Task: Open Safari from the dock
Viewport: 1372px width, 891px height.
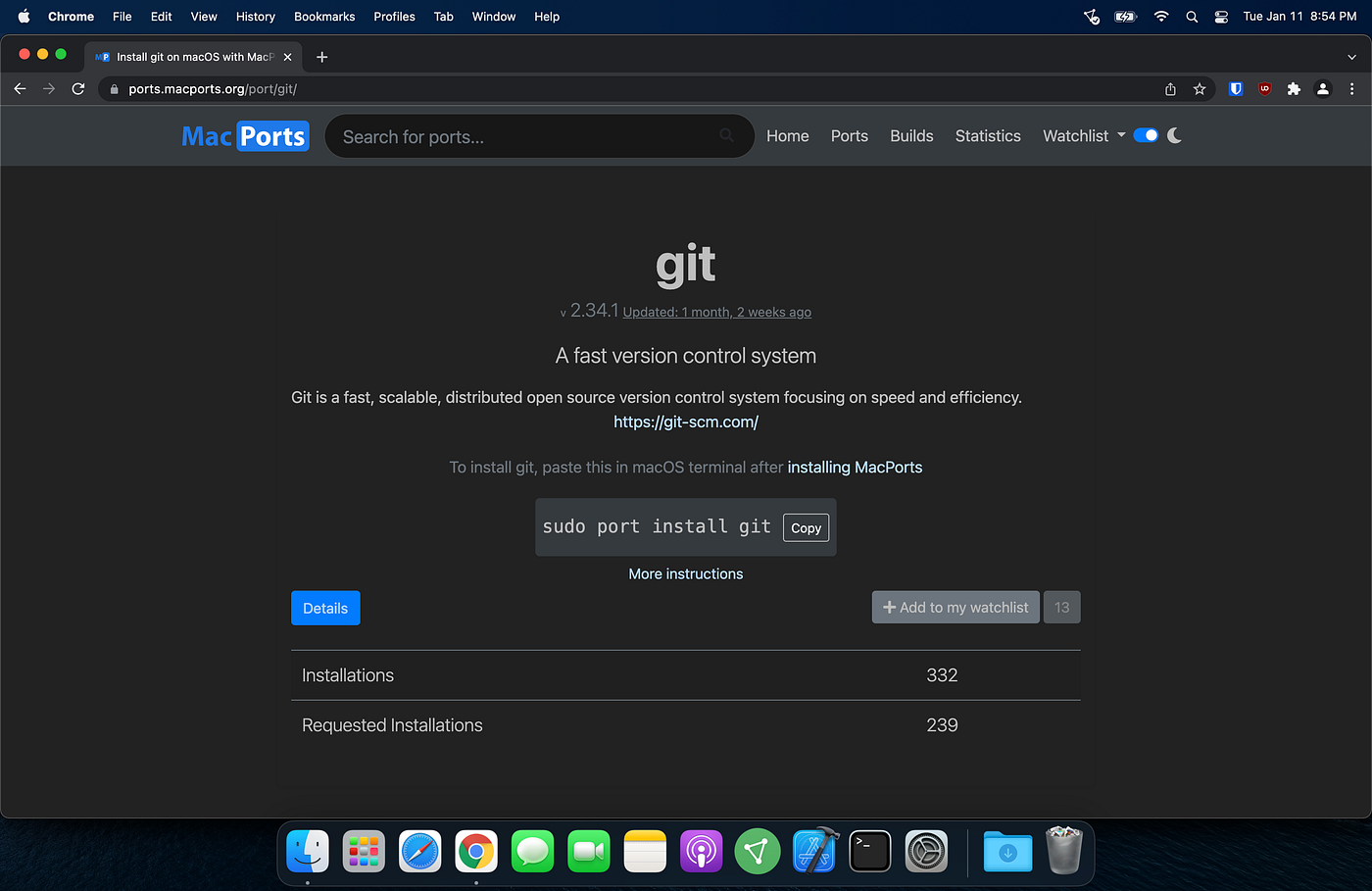Action: (420, 851)
